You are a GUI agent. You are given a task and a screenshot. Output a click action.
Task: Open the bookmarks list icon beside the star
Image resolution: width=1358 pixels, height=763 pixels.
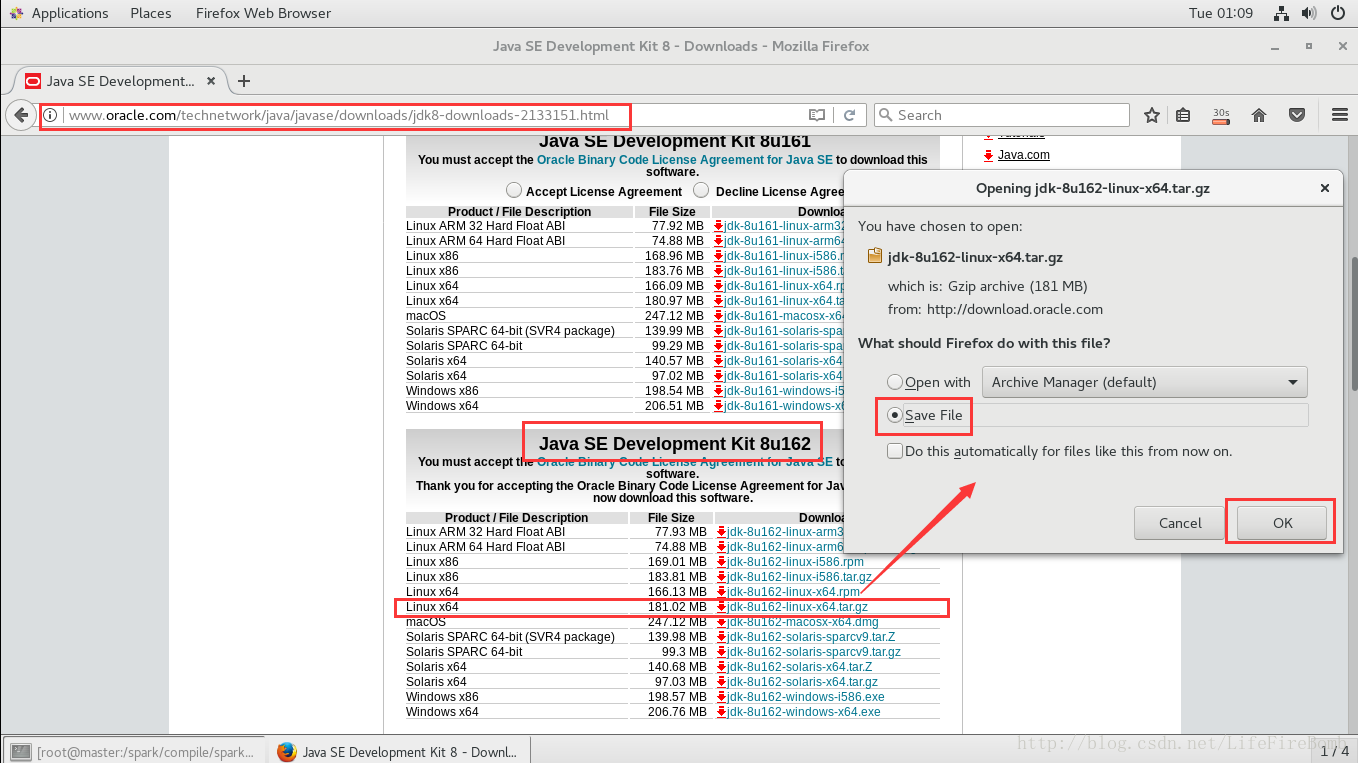coord(1183,115)
